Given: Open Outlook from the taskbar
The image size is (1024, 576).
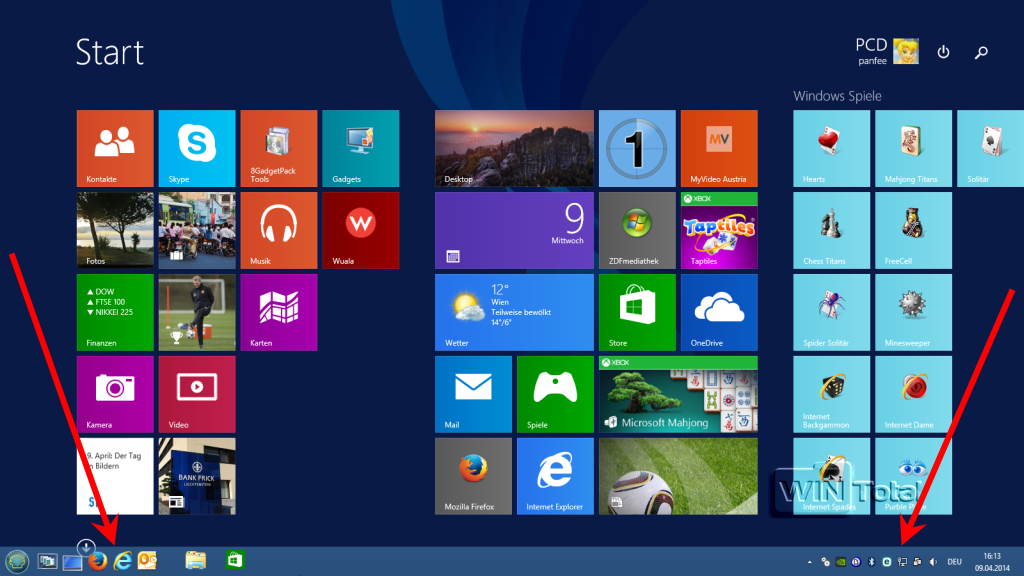Looking at the screenshot, I should 147,561.
